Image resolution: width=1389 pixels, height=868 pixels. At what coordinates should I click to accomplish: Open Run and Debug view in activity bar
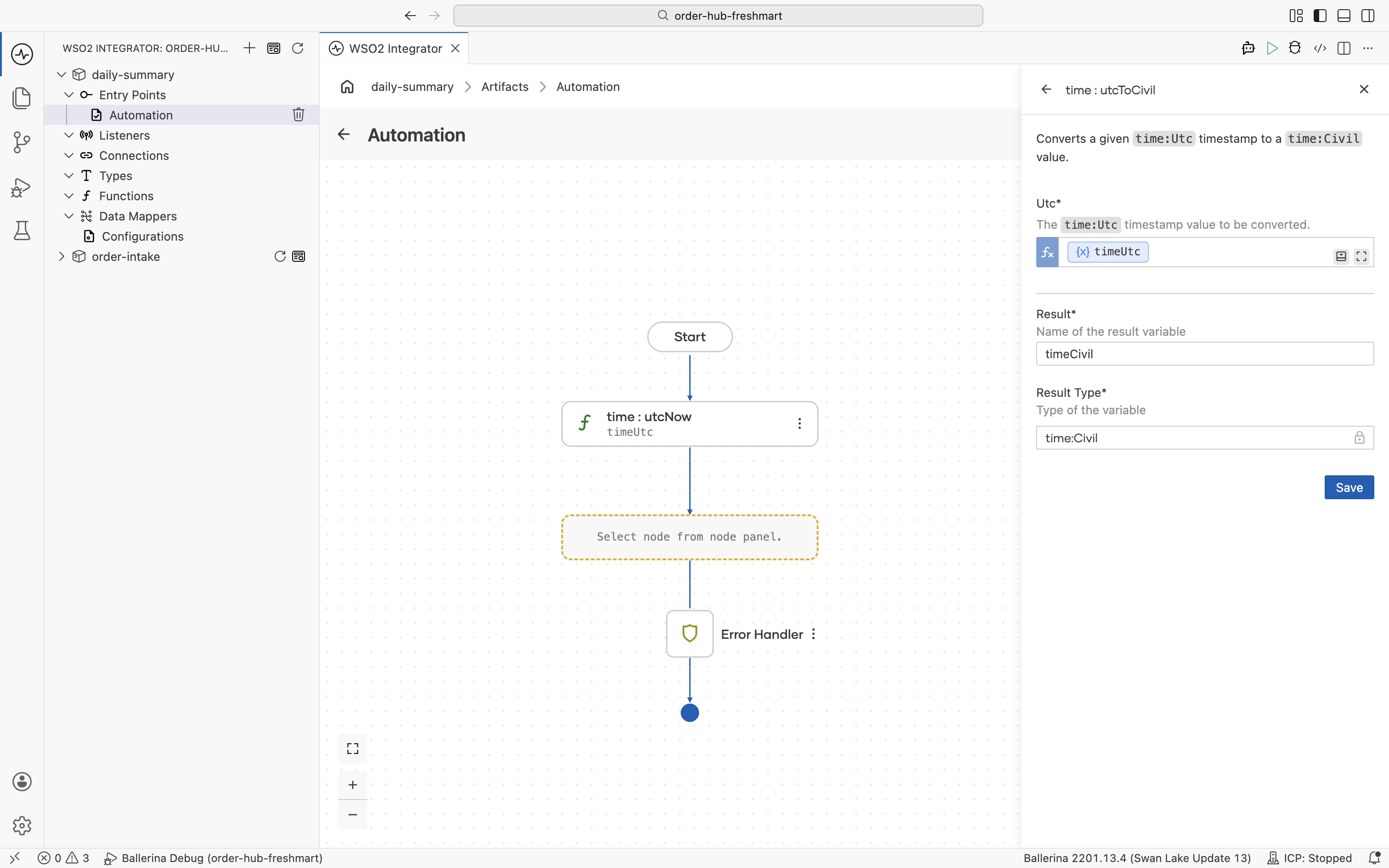point(22,187)
